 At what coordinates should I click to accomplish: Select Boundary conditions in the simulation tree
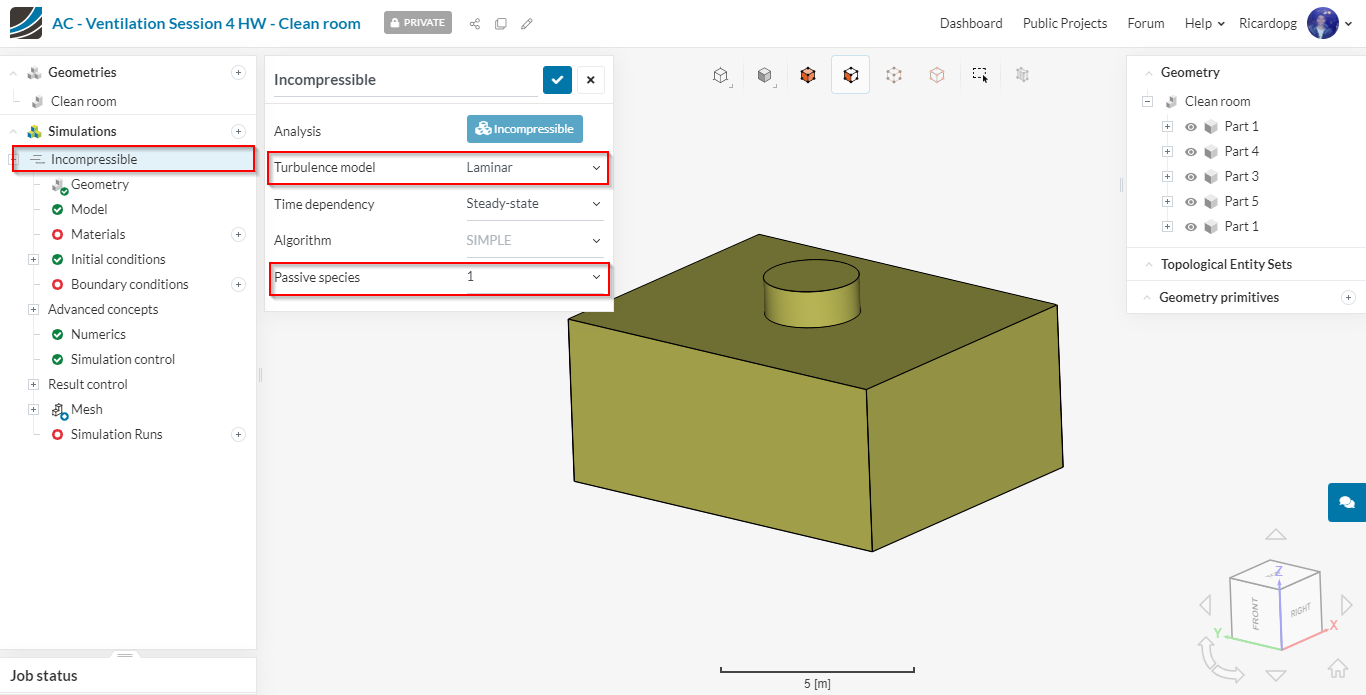pyautogui.click(x=129, y=284)
